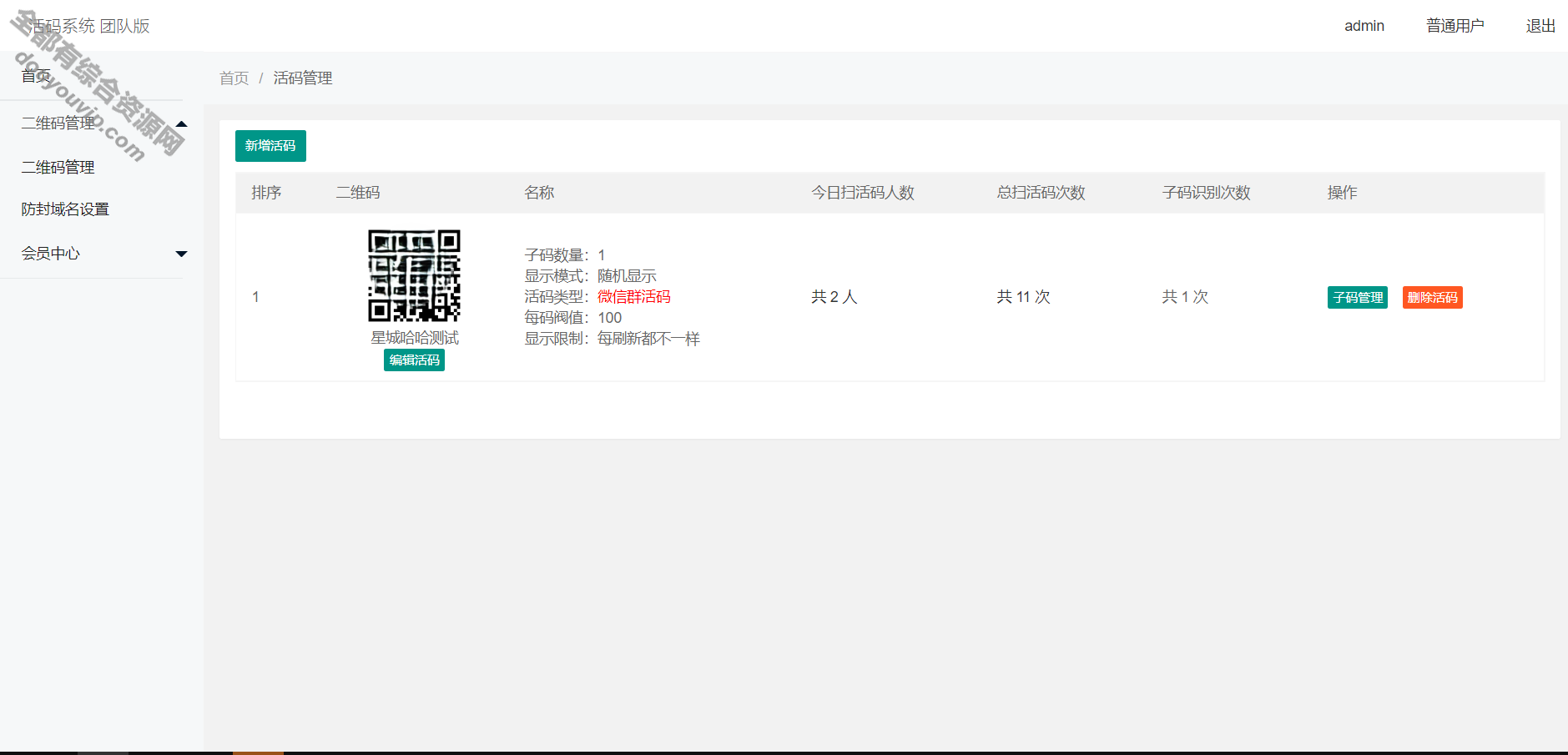Click the 共 2 人 cell
The image size is (1568, 755).
click(834, 297)
